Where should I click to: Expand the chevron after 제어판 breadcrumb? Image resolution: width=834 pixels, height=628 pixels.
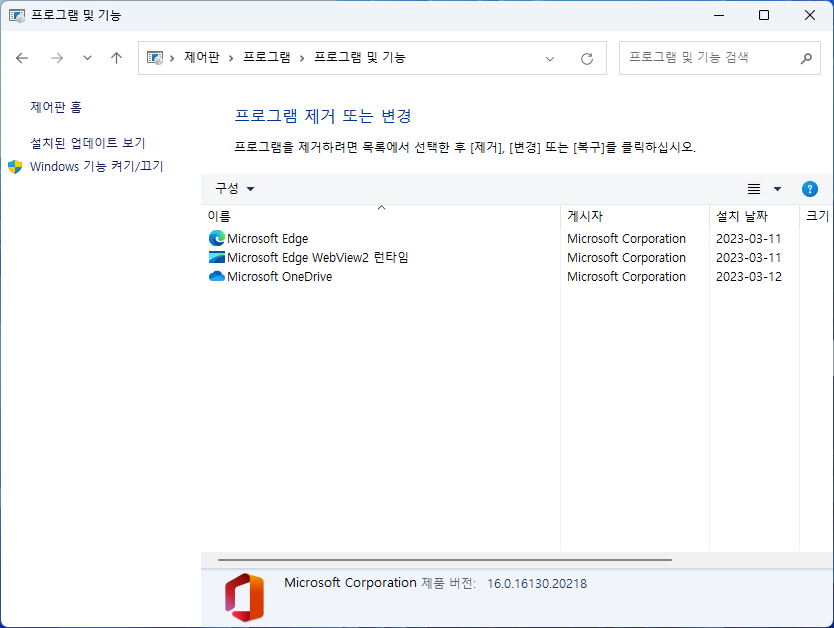click(x=231, y=58)
